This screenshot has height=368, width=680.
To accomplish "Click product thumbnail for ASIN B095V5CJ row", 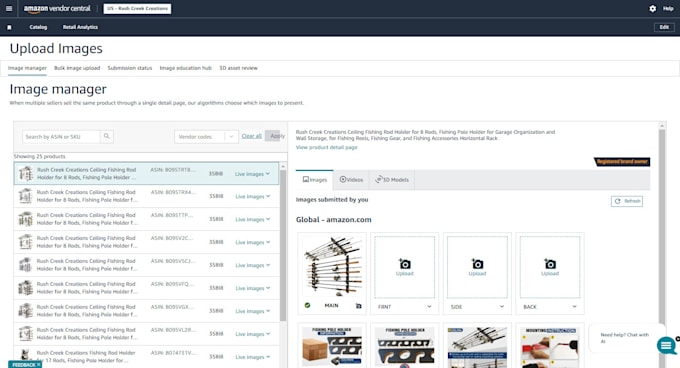I will pyautogui.click(x=26, y=265).
